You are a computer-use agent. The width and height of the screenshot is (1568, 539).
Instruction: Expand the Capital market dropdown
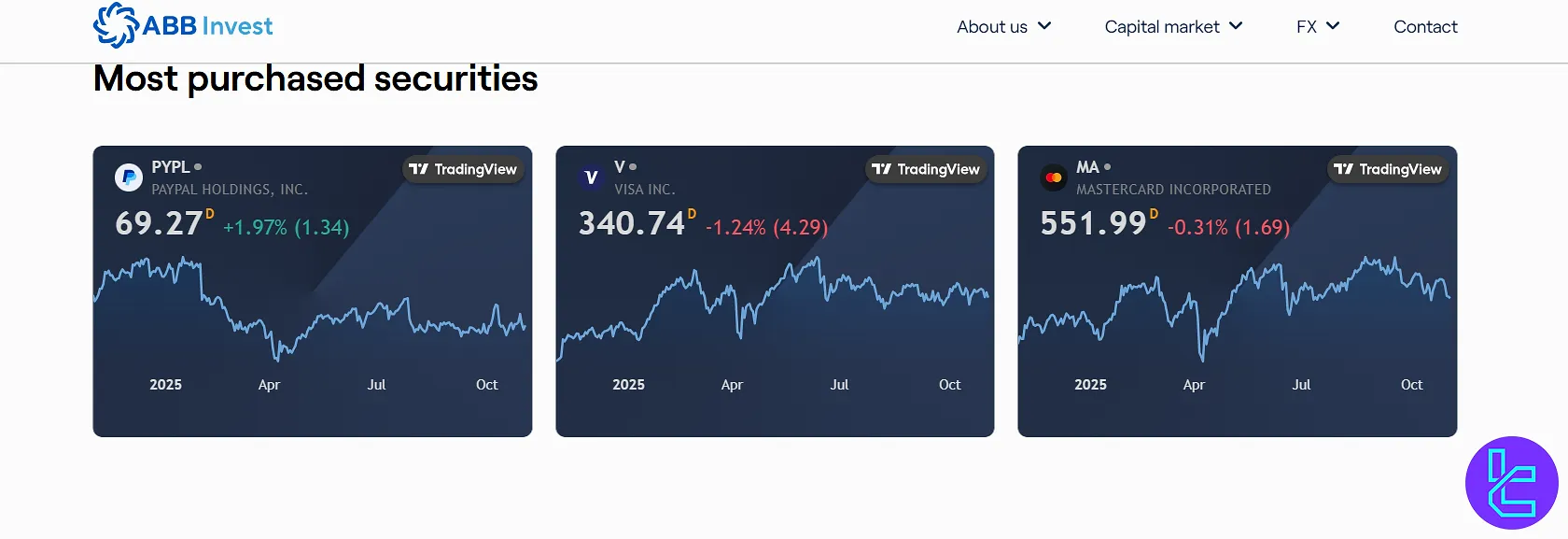point(1238,26)
